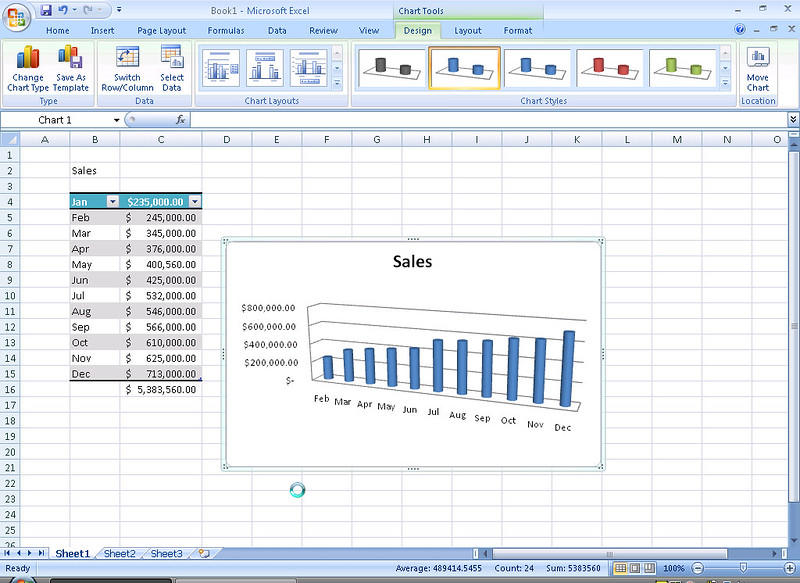Switch to Normal view in status bar

[621, 568]
